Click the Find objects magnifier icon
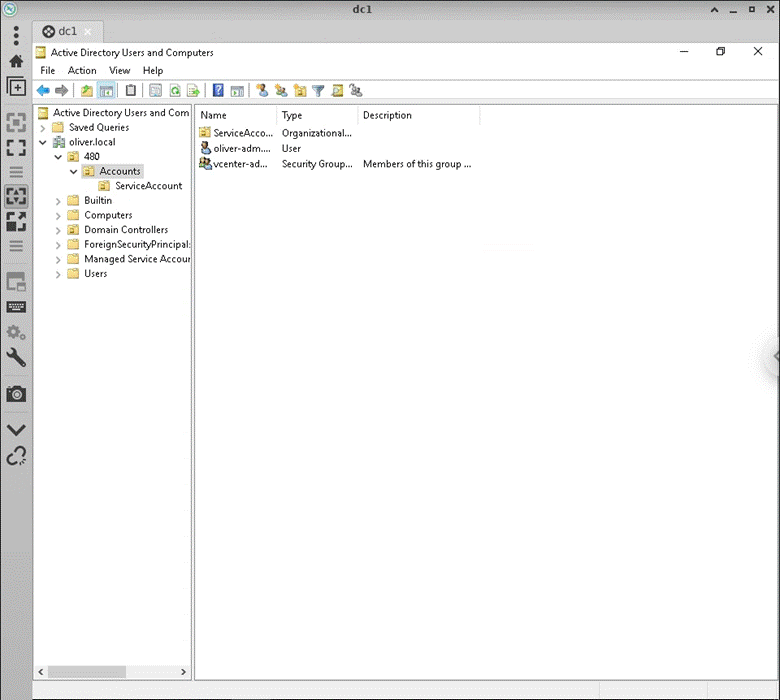780x700 pixels. (337, 91)
